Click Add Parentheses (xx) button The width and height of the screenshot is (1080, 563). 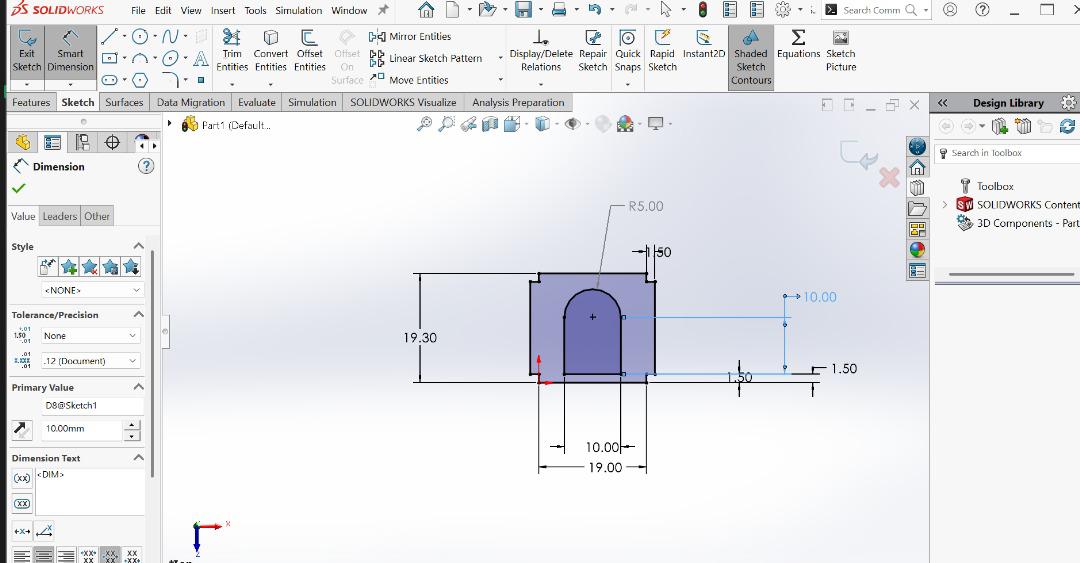tap(22, 478)
